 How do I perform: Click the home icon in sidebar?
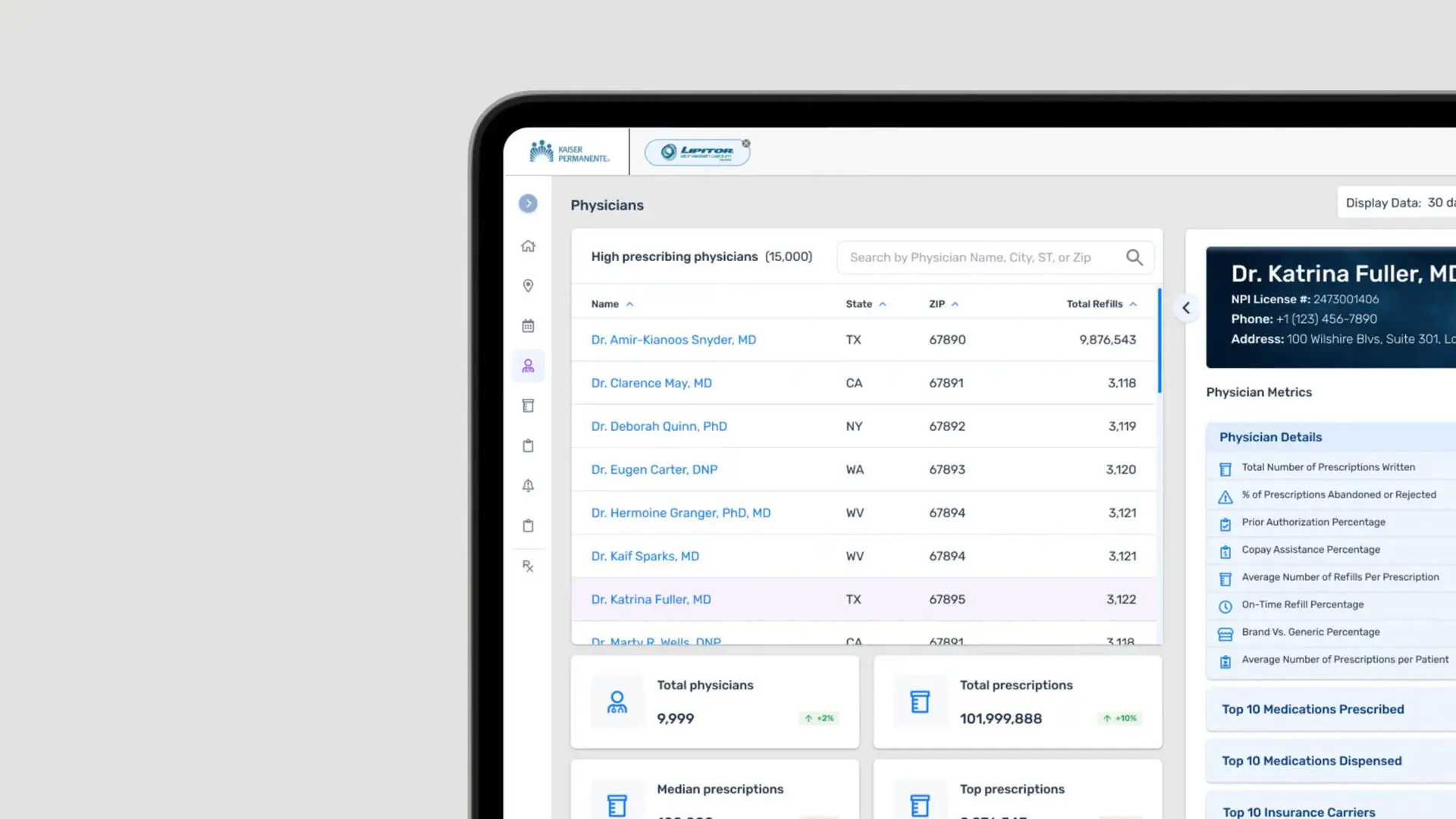tap(529, 246)
